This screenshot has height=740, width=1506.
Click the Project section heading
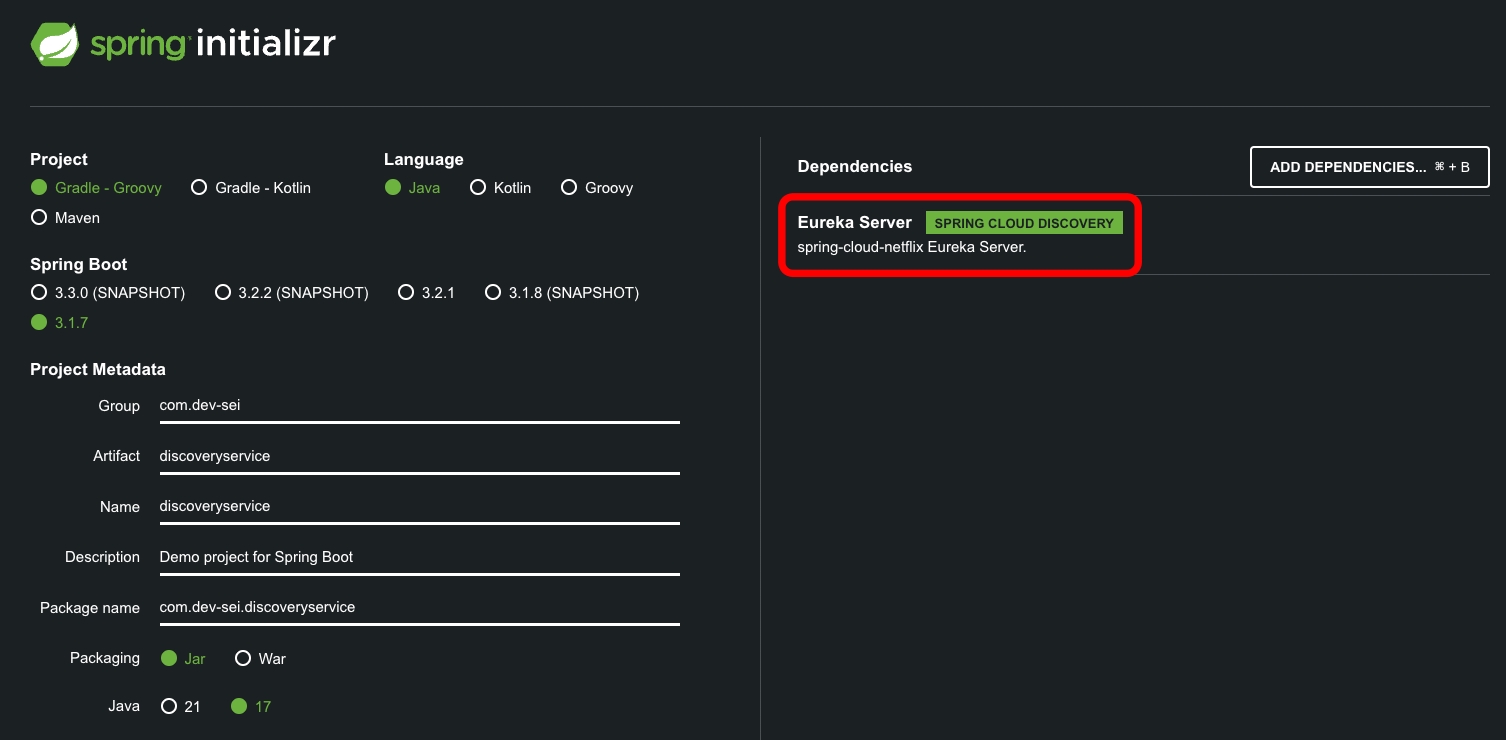coord(59,160)
